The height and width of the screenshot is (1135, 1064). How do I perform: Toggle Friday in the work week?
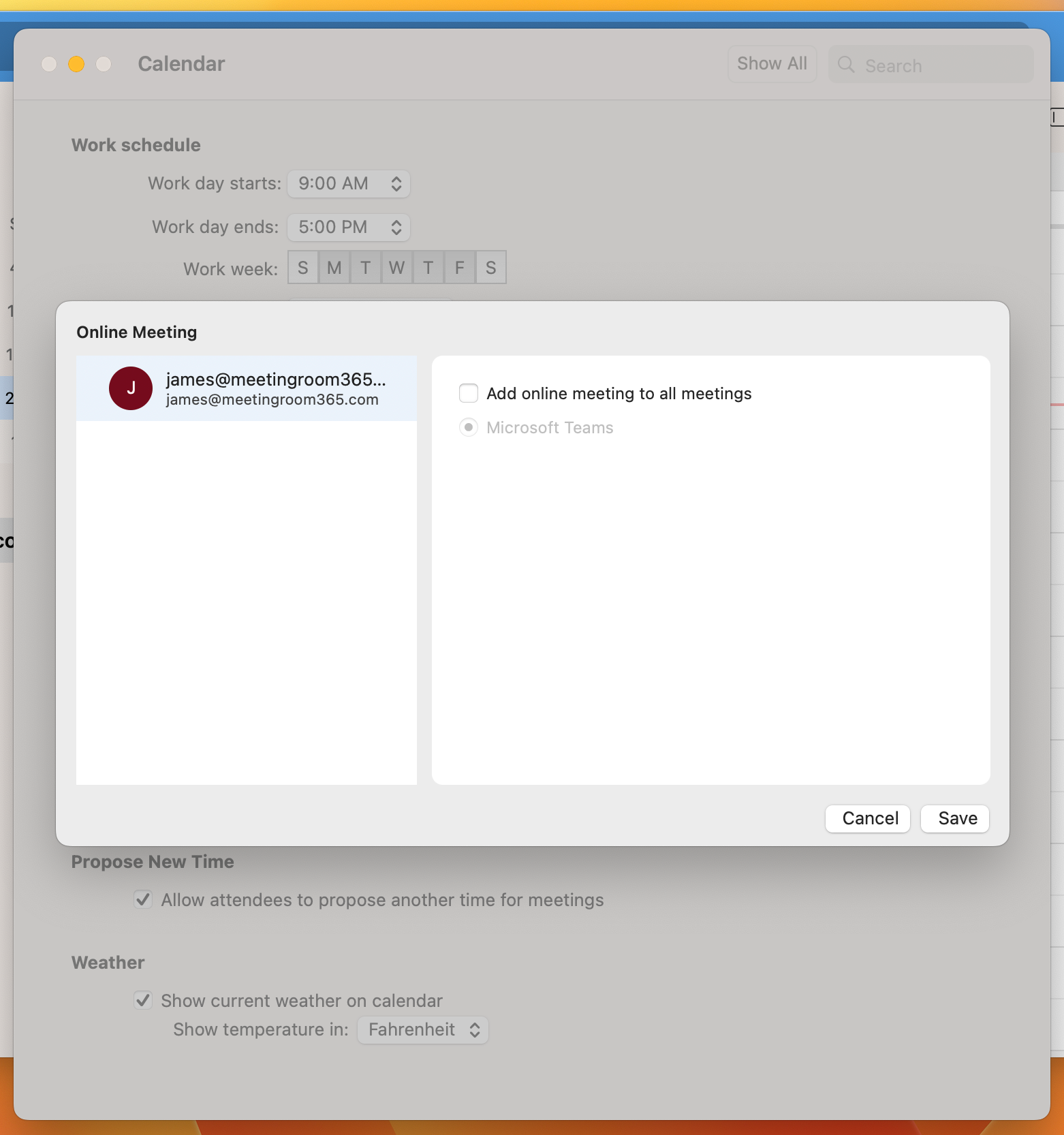pos(460,268)
